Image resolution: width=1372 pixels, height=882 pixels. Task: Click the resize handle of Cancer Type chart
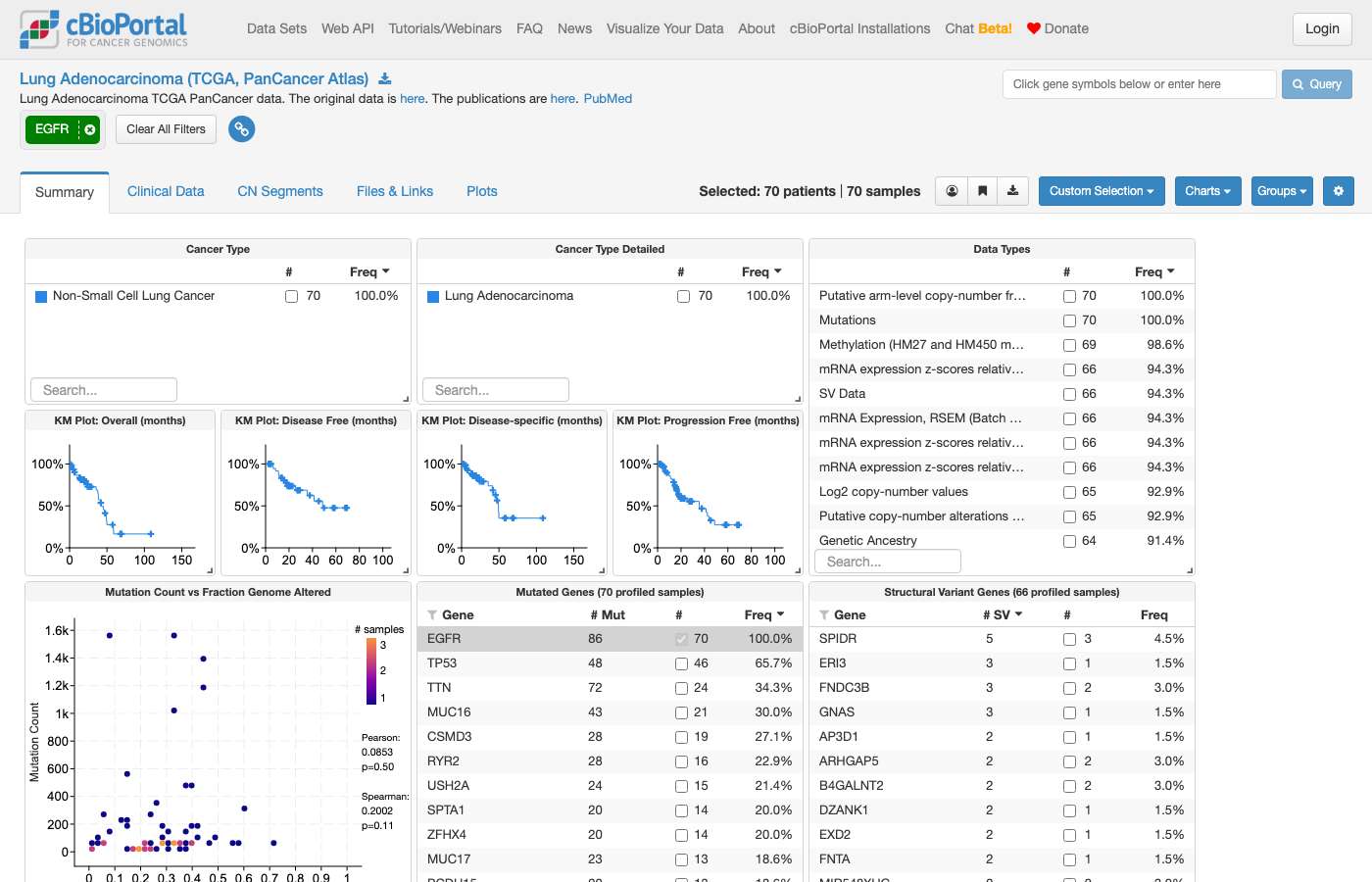(x=406, y=399)
